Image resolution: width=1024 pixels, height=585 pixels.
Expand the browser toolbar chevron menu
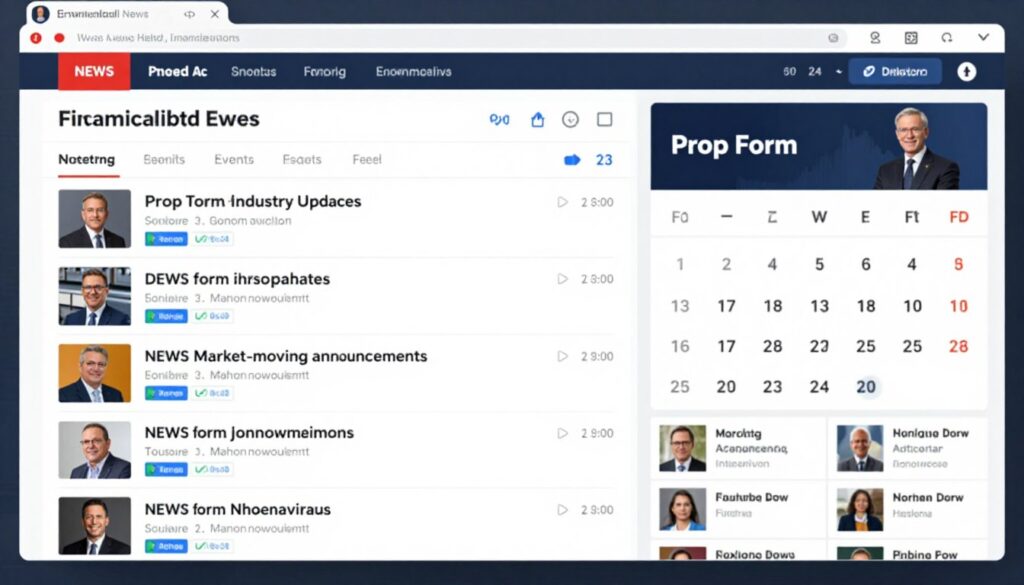[983, 37]
